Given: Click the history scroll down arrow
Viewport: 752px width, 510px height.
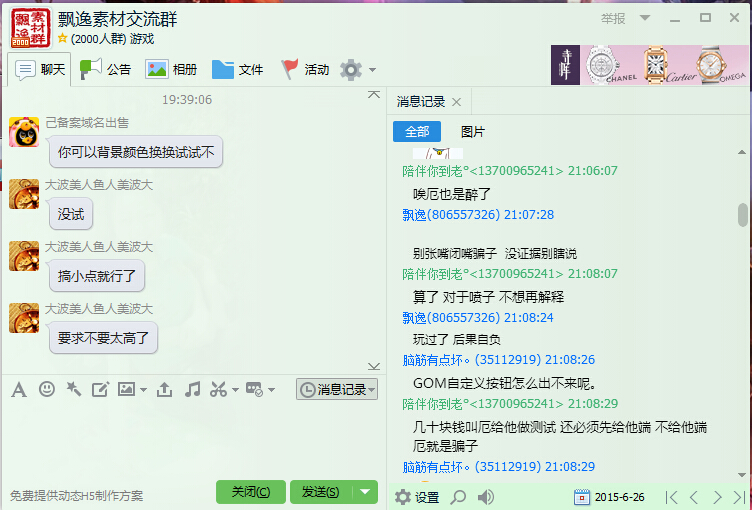Looking at the screenshot, I should point(742,475).
